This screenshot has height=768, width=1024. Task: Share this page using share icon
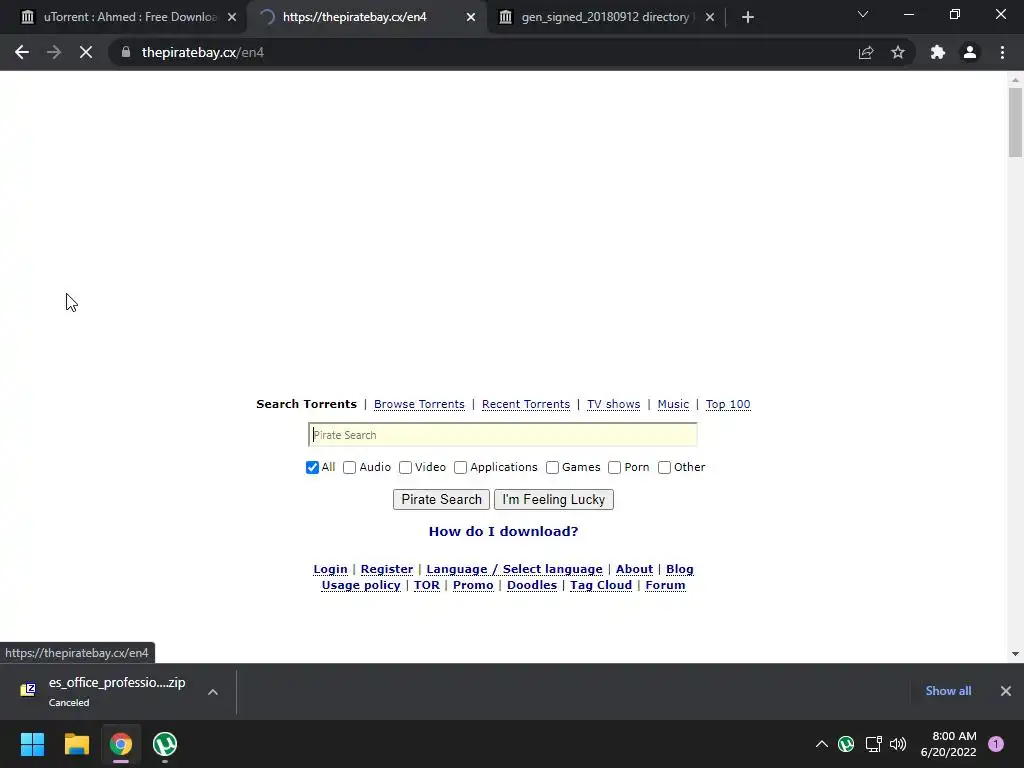[x=866, y=52]
